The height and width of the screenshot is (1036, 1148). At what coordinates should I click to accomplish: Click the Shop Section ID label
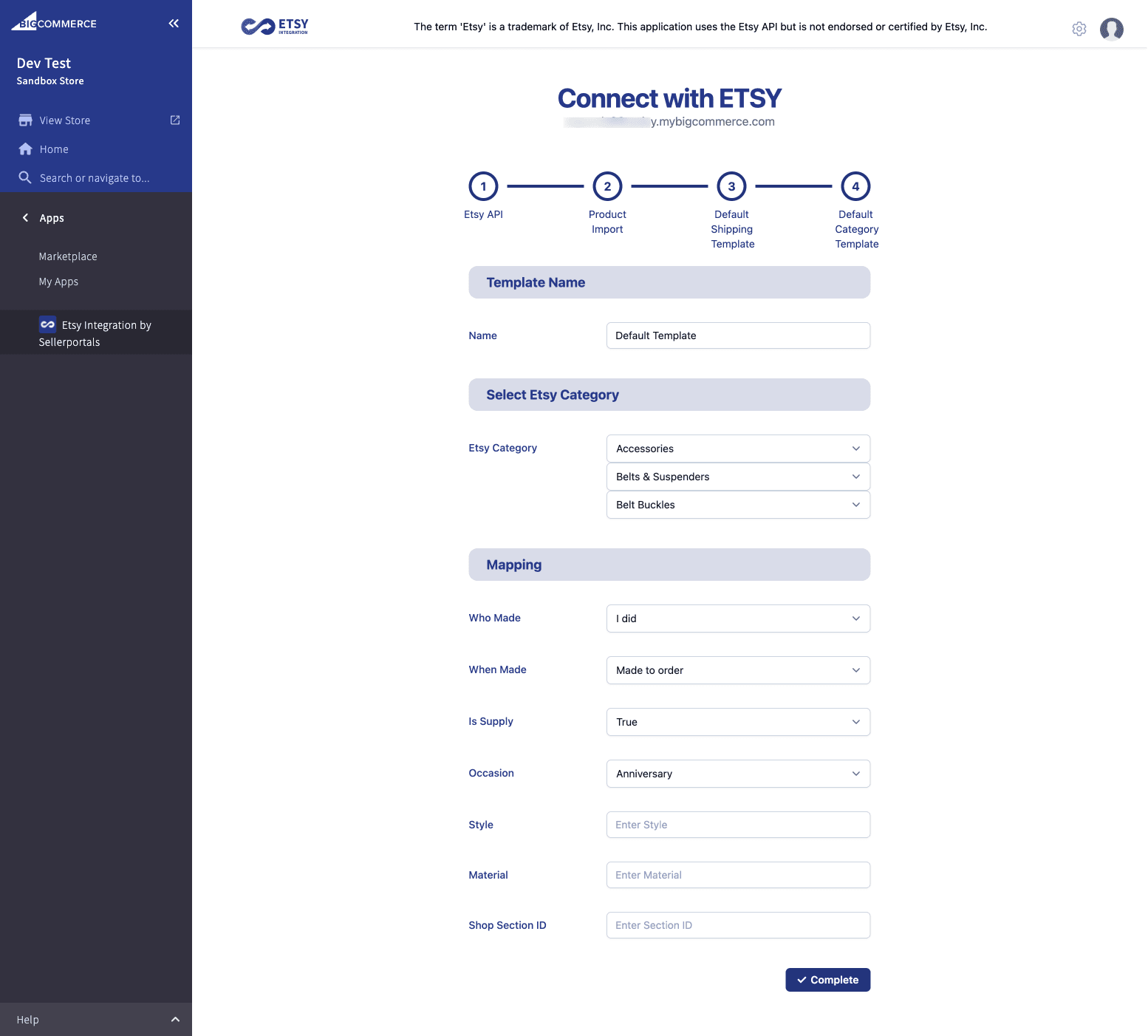[x=508, y=925]
